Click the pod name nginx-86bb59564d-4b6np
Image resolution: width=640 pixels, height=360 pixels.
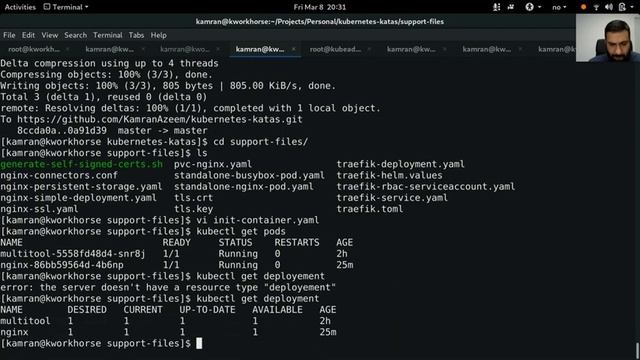tap(62, 265)
